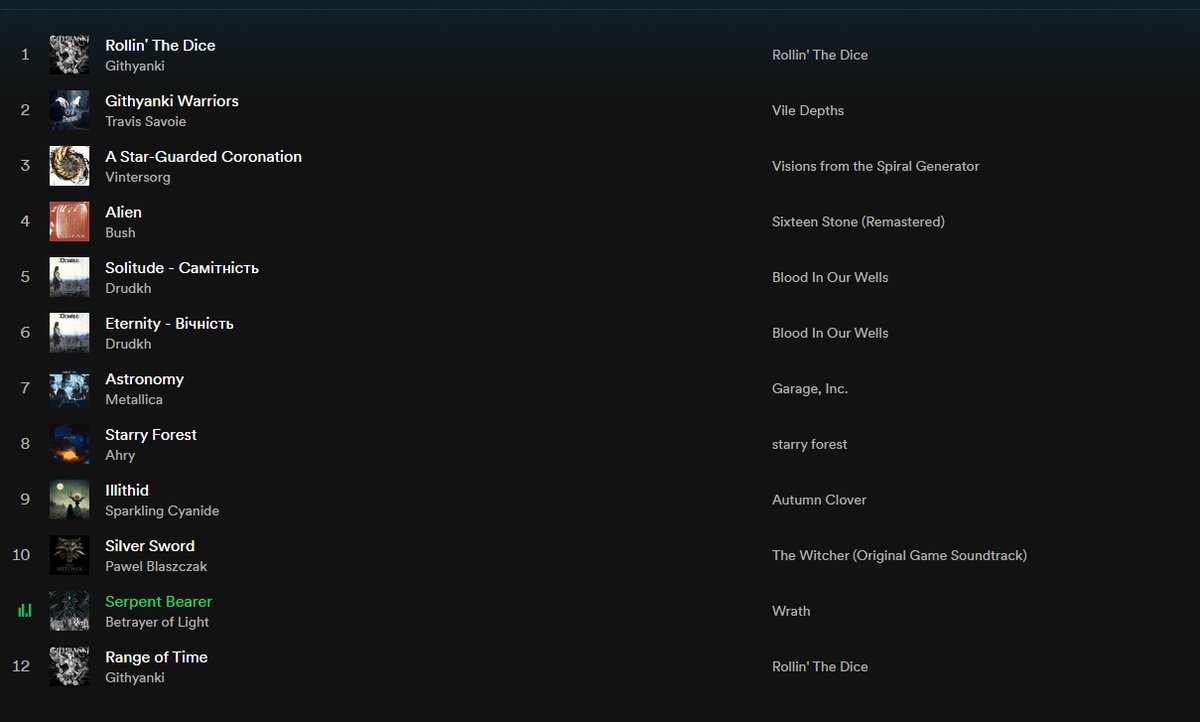Click the Starry Forest cover thumbnail

pos(69,444)
